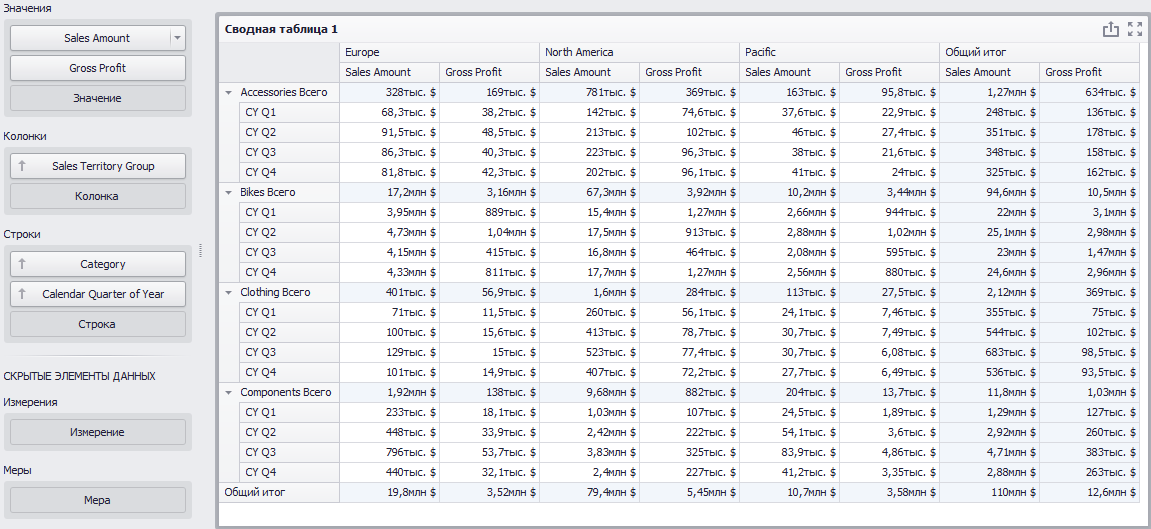Toggle sort arrow on Calendar Quarter of Year
Image resolution: width=1151 pixels, height=529 pixels.
click(22, 294)
